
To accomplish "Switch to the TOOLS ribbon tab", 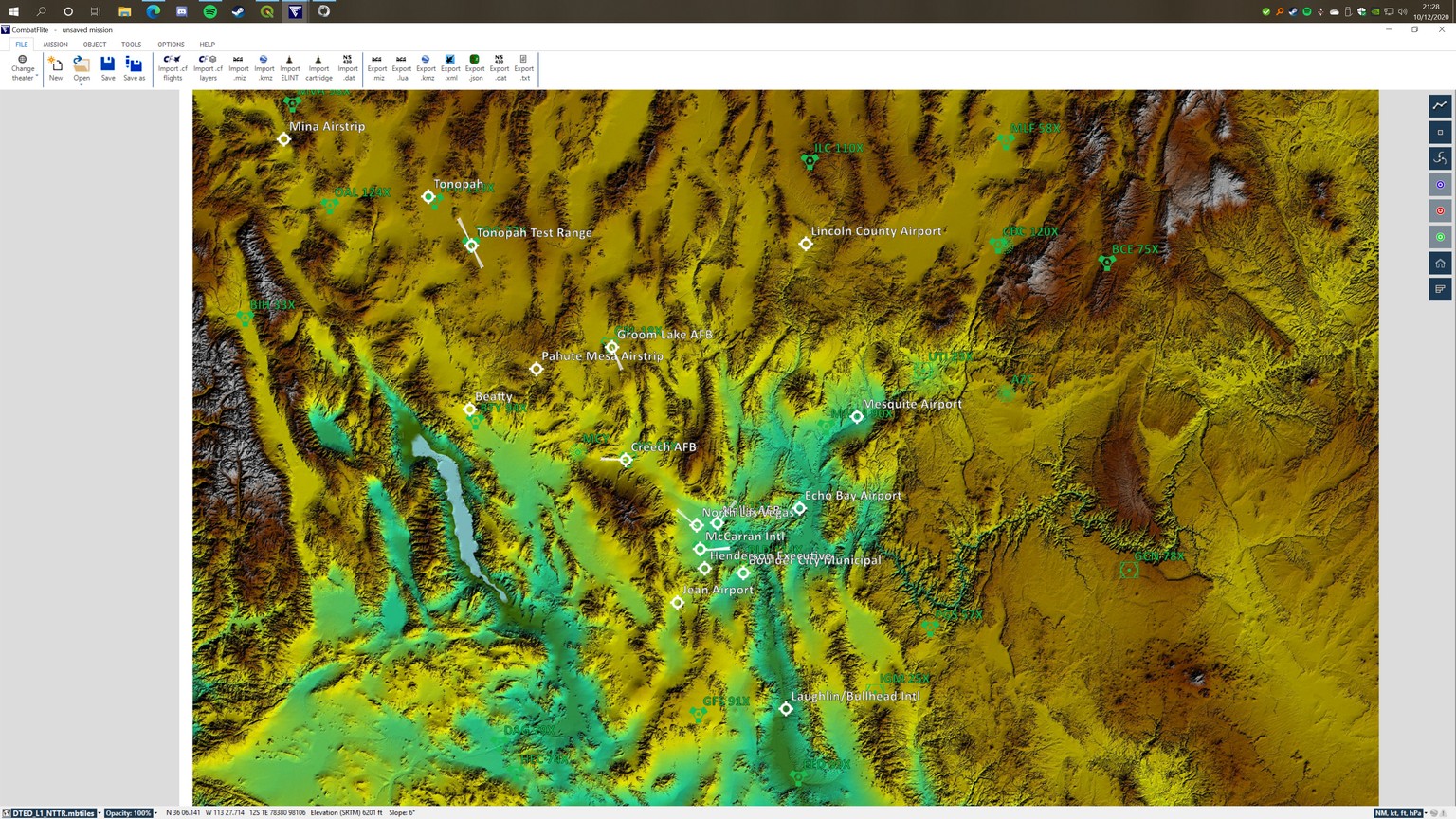I will [131, 45].
